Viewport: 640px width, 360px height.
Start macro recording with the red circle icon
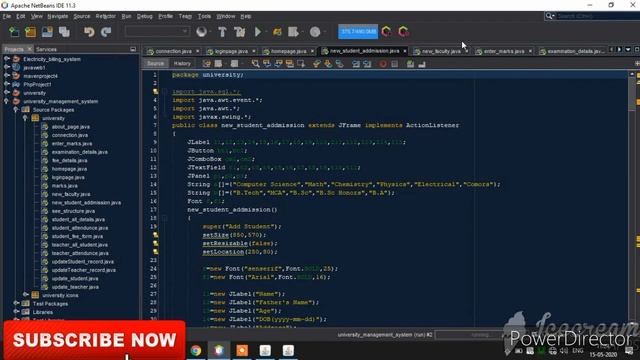(383, 64)
